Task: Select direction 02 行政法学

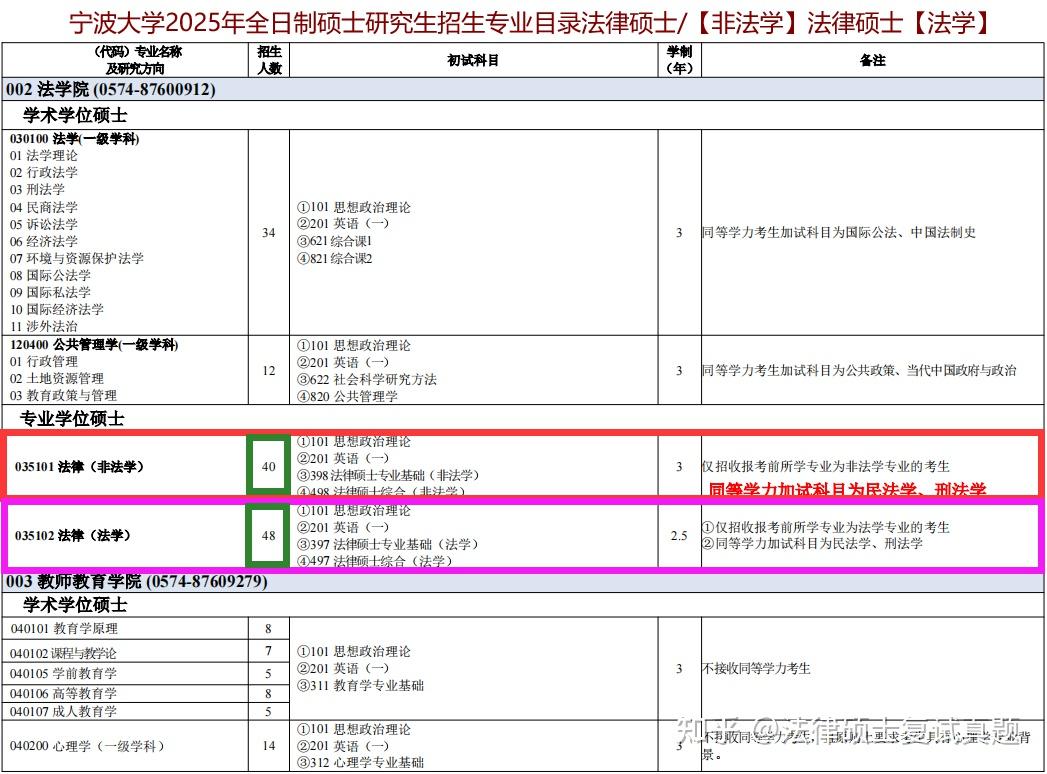Action: point(43,172)
